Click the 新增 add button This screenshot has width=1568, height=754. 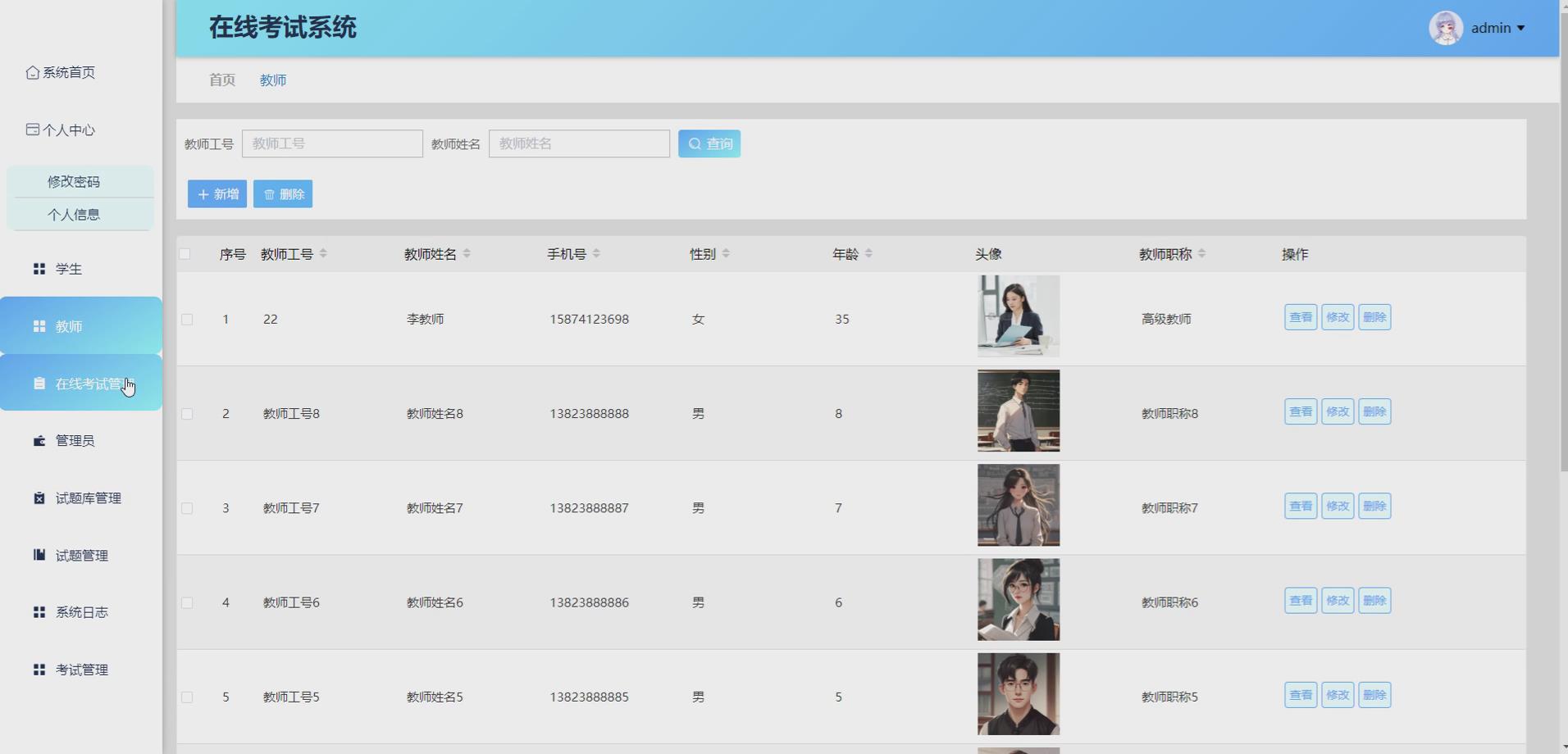(217, 194)
